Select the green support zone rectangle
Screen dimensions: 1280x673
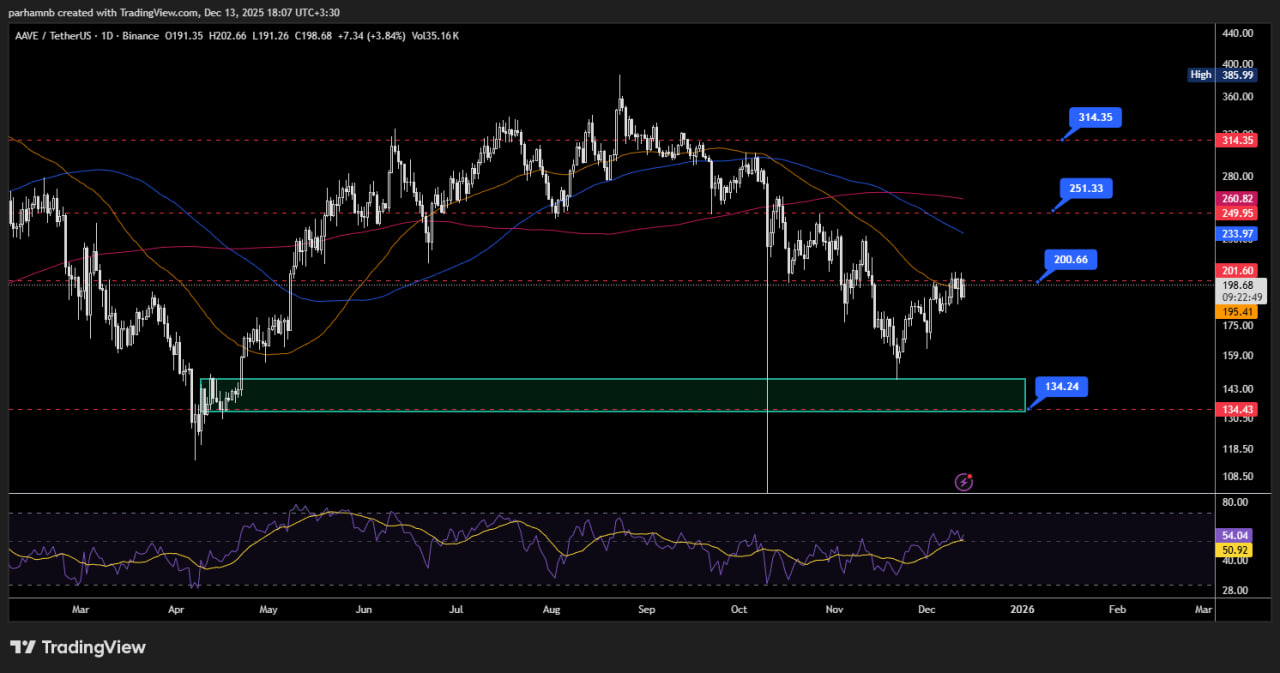point(612,395)
